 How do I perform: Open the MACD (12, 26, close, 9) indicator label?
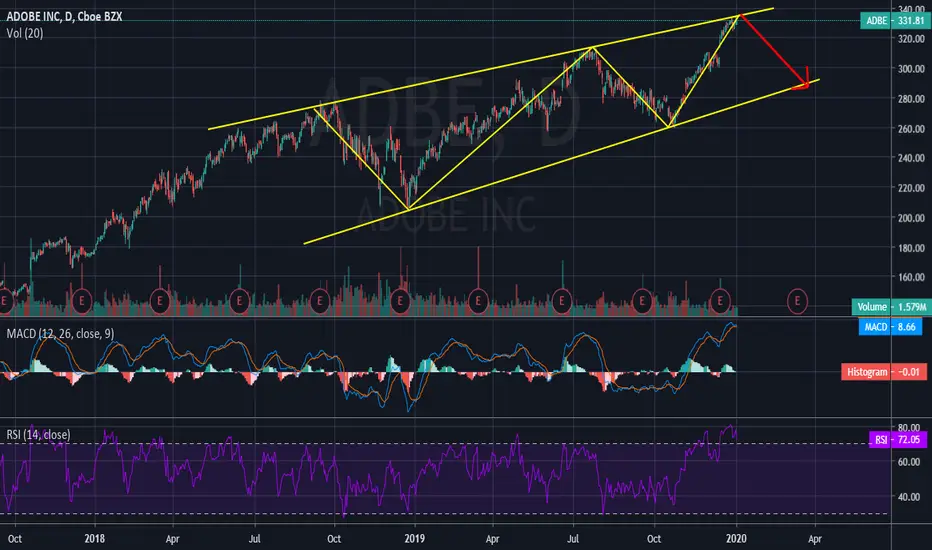point(61,334)
